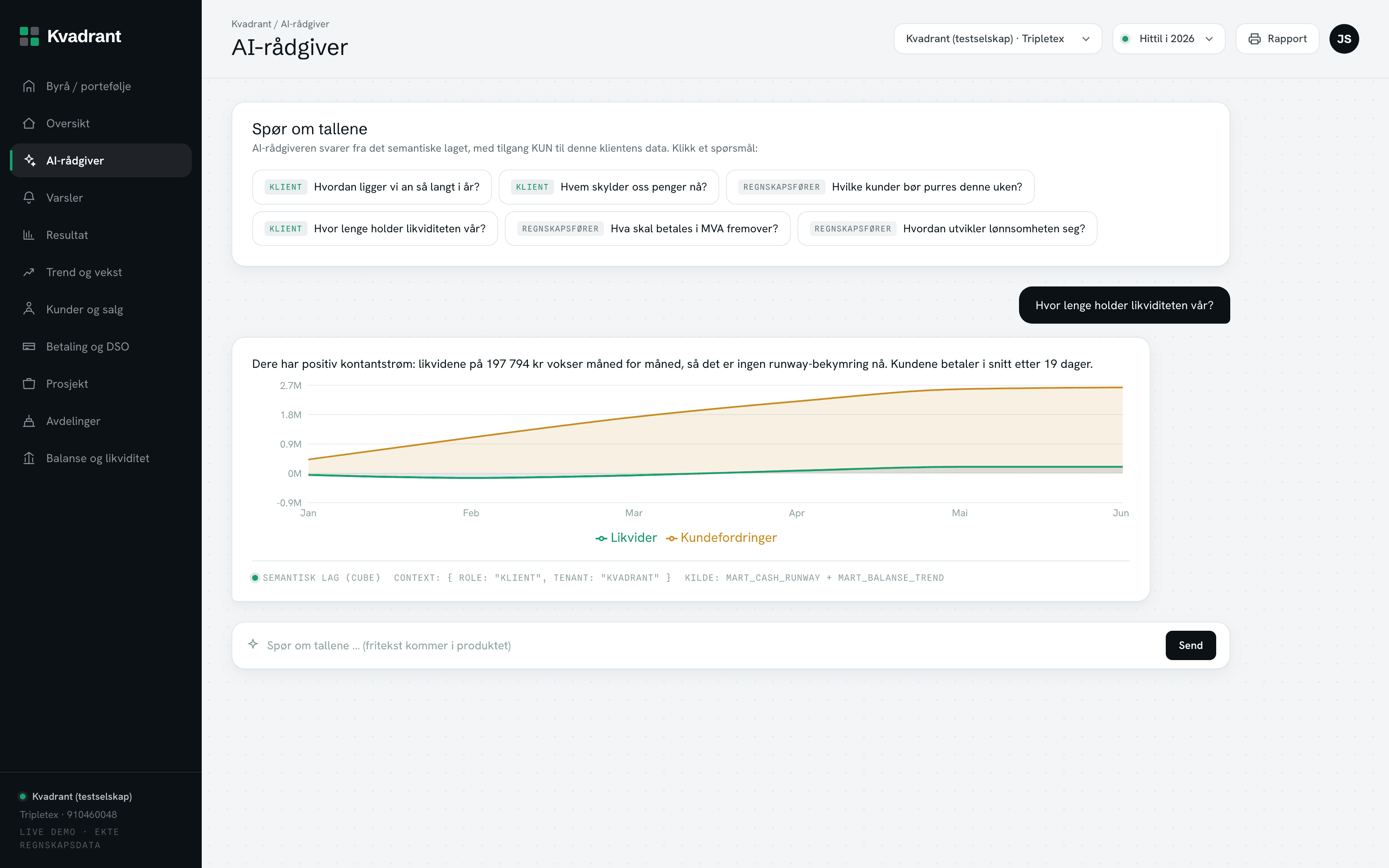Open the Rapport button
Viewport: 1389px width, 868px height.
coord(1277,39)
